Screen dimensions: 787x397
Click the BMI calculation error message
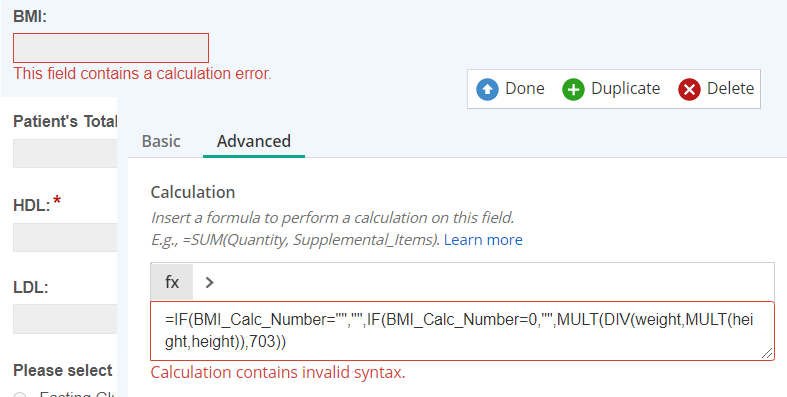(142, 73)
